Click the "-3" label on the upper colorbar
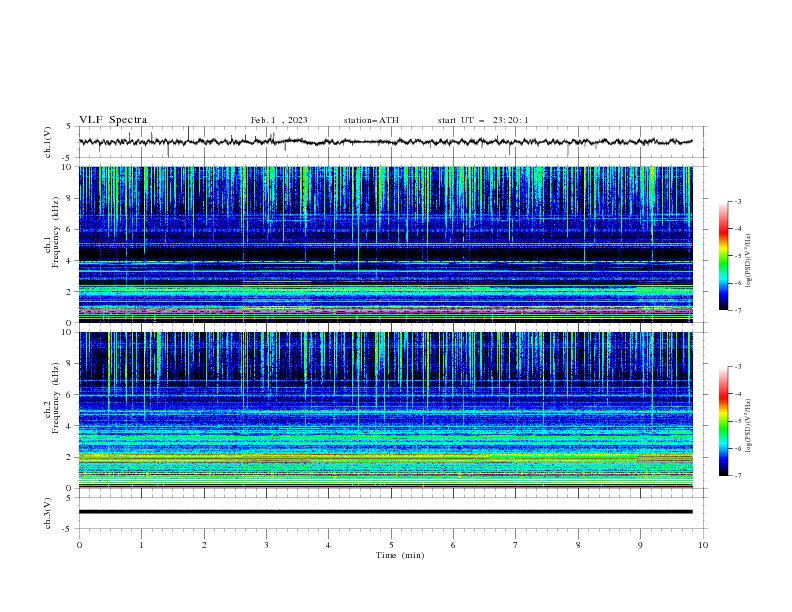The height and width of the screenshot is (612, 792). point(737,201)
